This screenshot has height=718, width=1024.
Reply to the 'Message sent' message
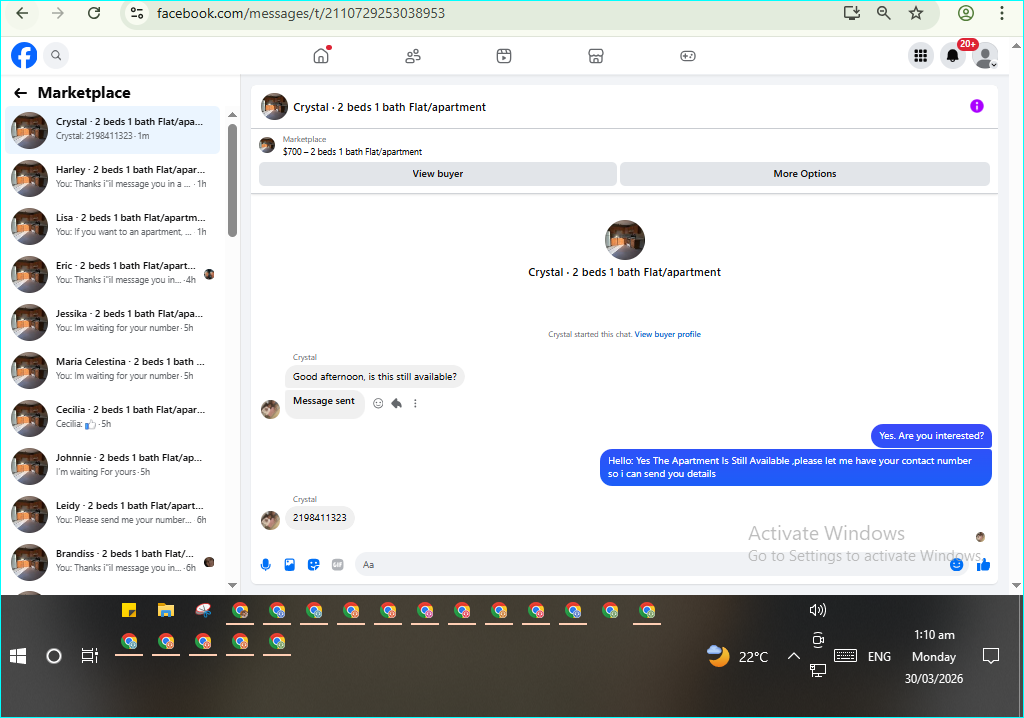pos(396,403)
